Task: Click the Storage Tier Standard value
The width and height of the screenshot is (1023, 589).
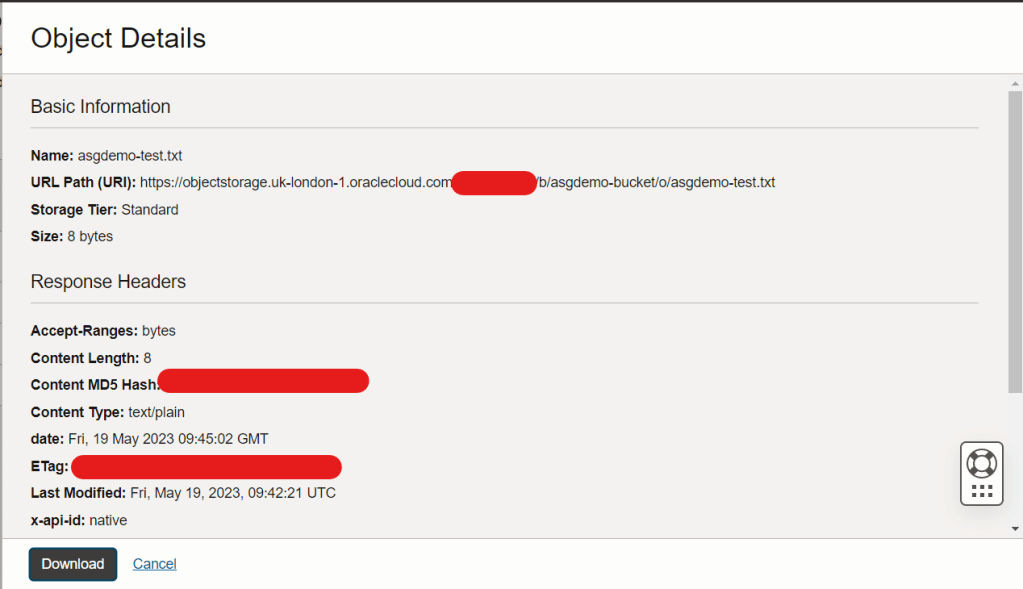Action: [149, 210]
